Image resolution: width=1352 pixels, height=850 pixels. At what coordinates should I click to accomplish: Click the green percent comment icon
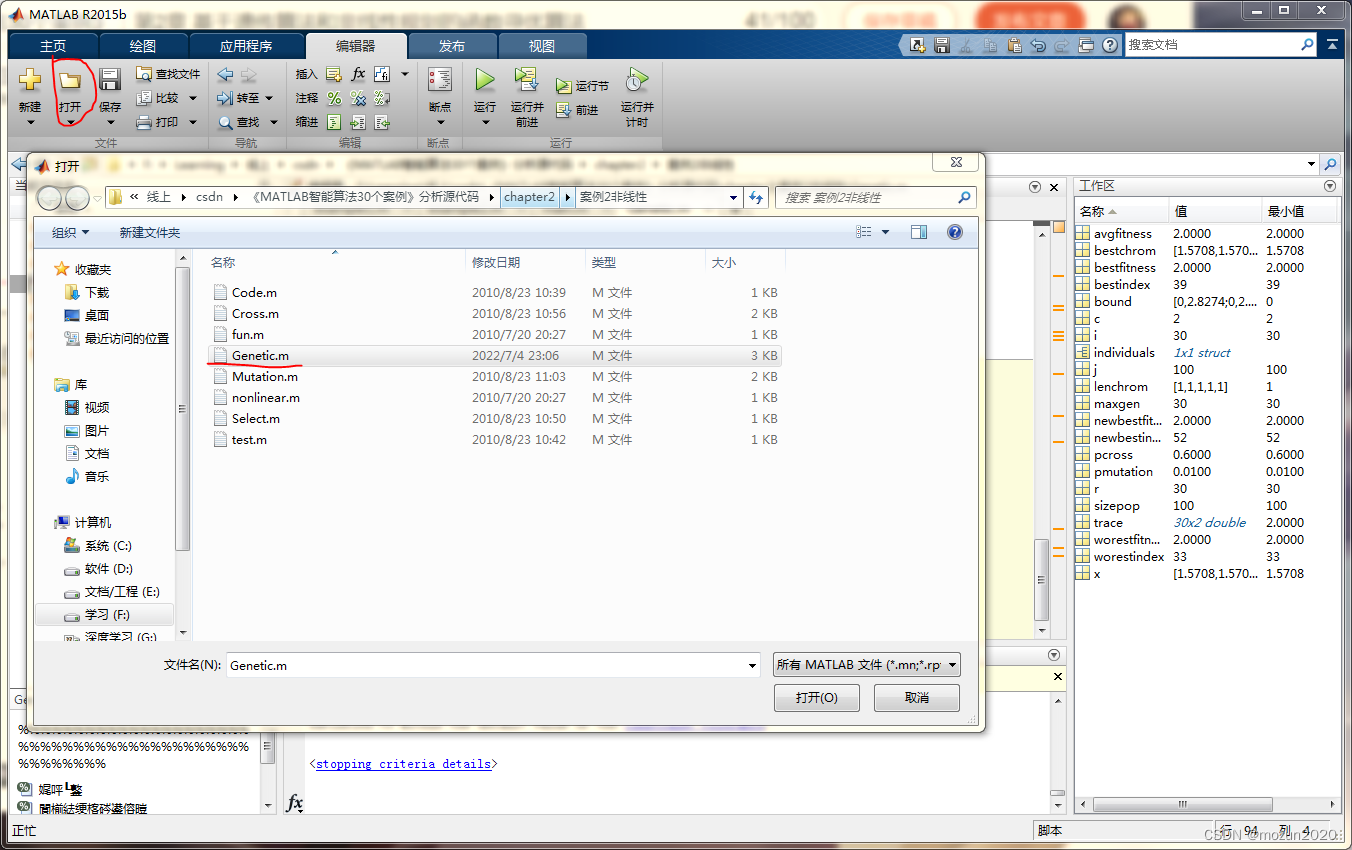click(x=334, y=98)
